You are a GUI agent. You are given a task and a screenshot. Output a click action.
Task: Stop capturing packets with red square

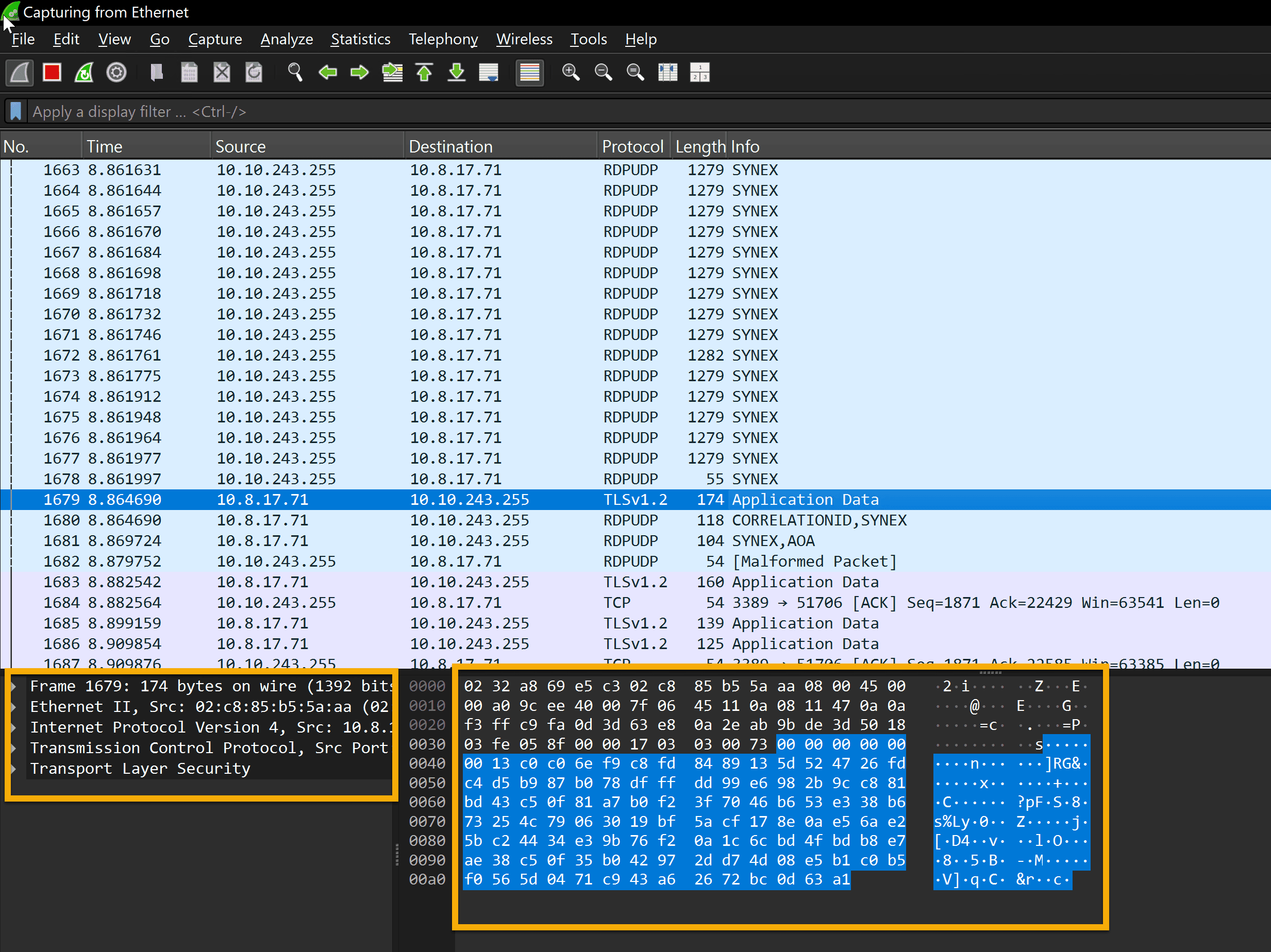pyautogui.click(x=52, y=73)
